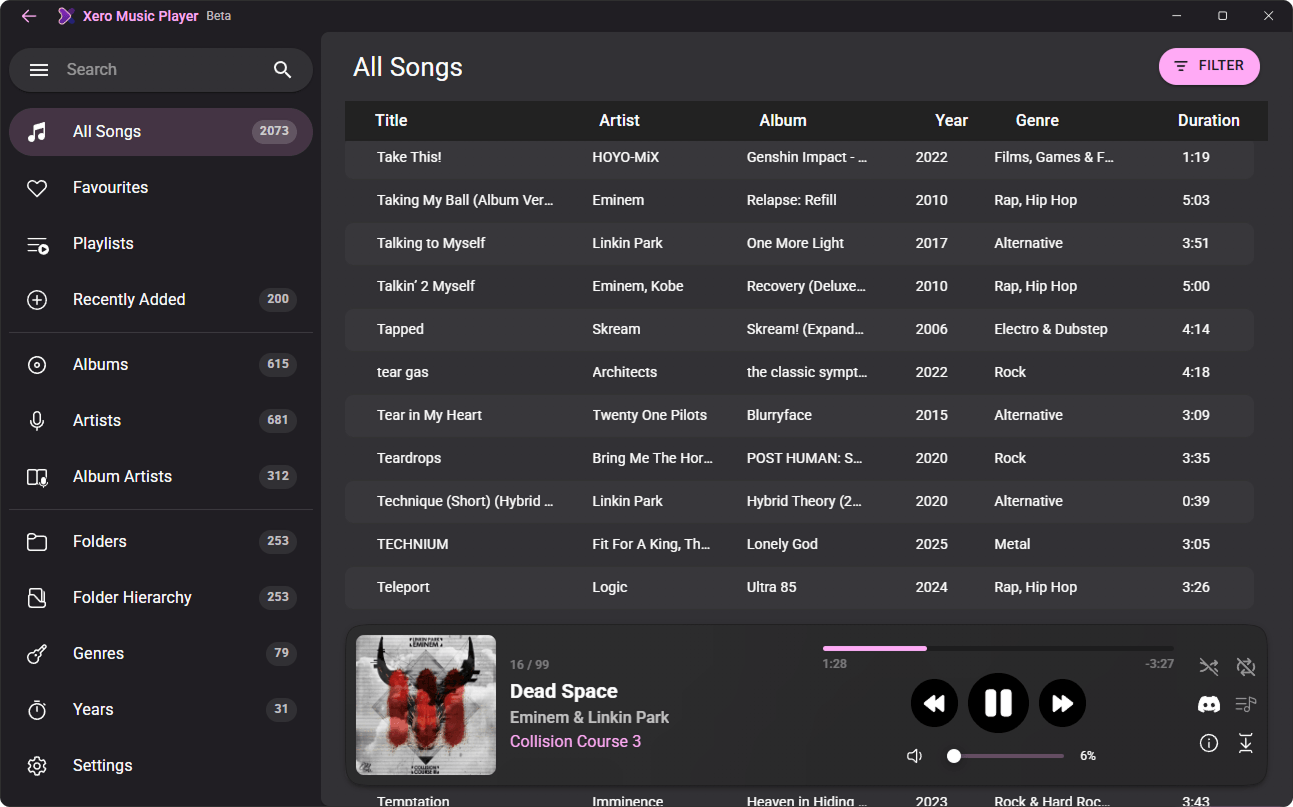Click the FILTER button
Viewport: 1293px width, 807px height.
[1209, 66]
